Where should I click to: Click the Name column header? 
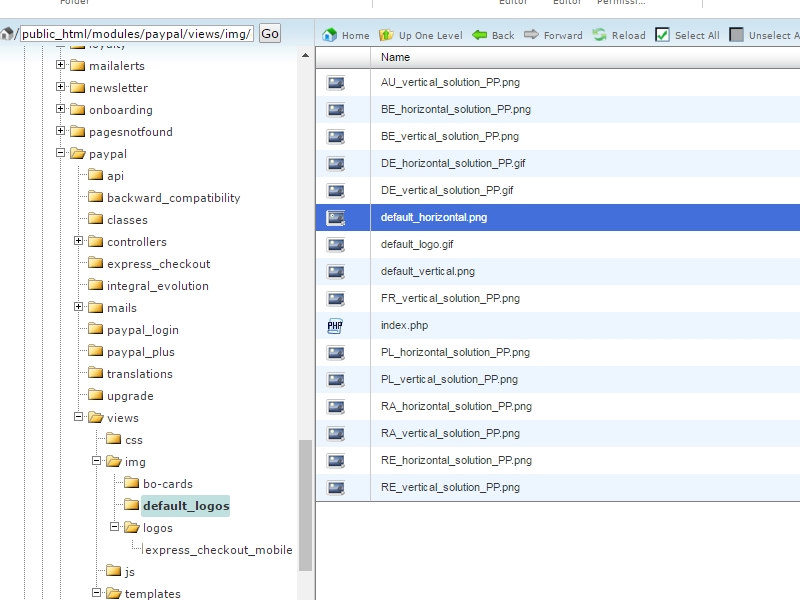point(396,58)
